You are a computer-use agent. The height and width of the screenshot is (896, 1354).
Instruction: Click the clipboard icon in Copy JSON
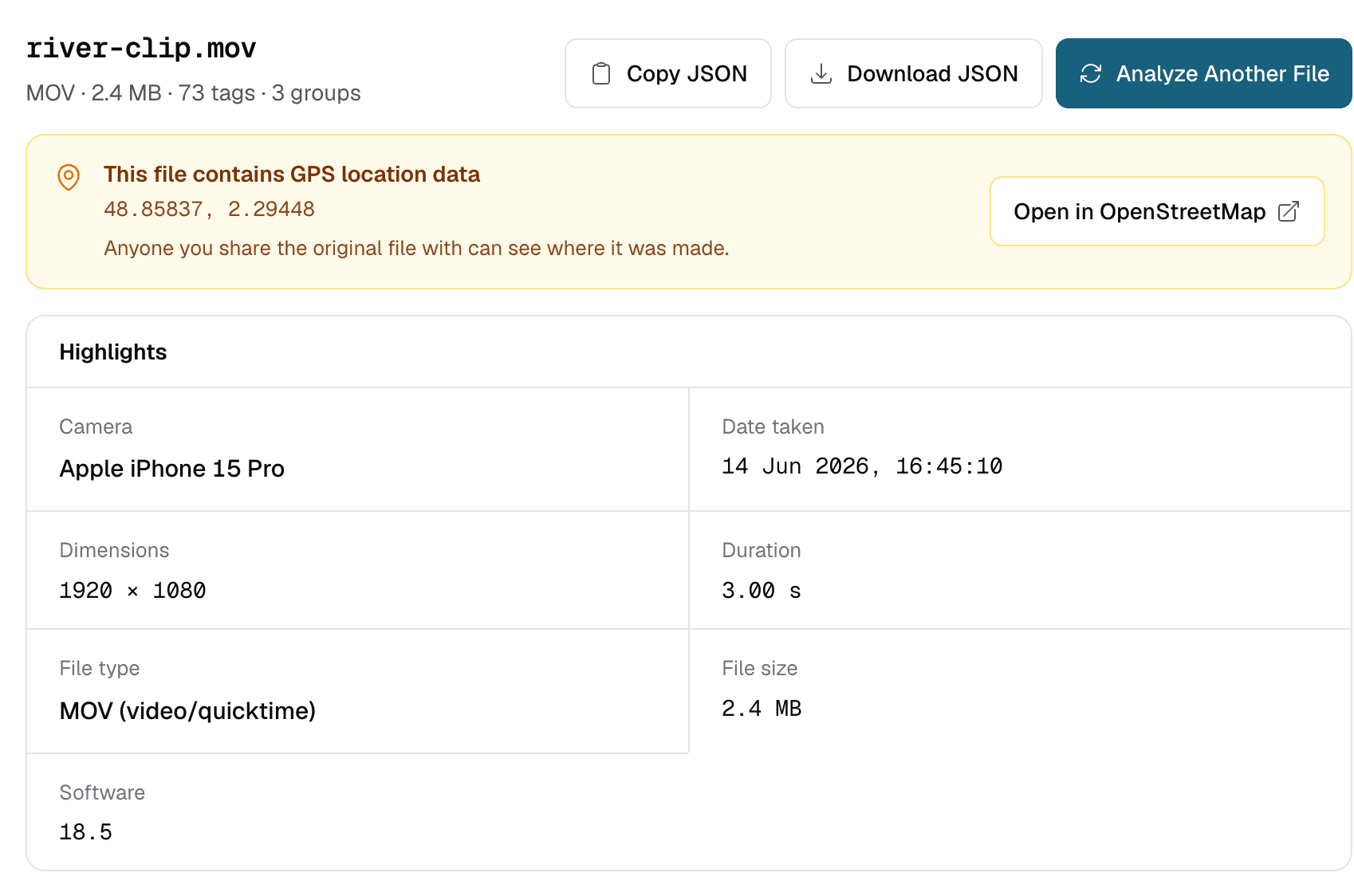coord(601,74)
